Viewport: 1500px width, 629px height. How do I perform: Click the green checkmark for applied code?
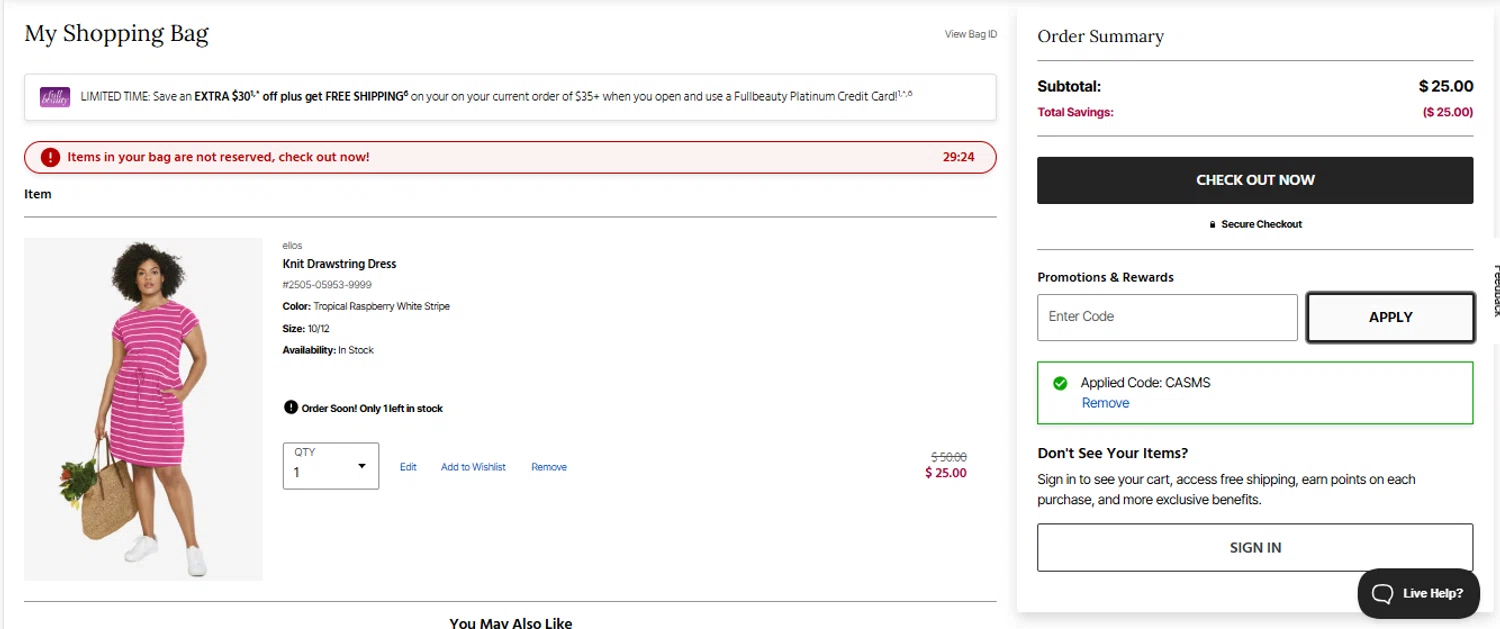coord(1060,383)
